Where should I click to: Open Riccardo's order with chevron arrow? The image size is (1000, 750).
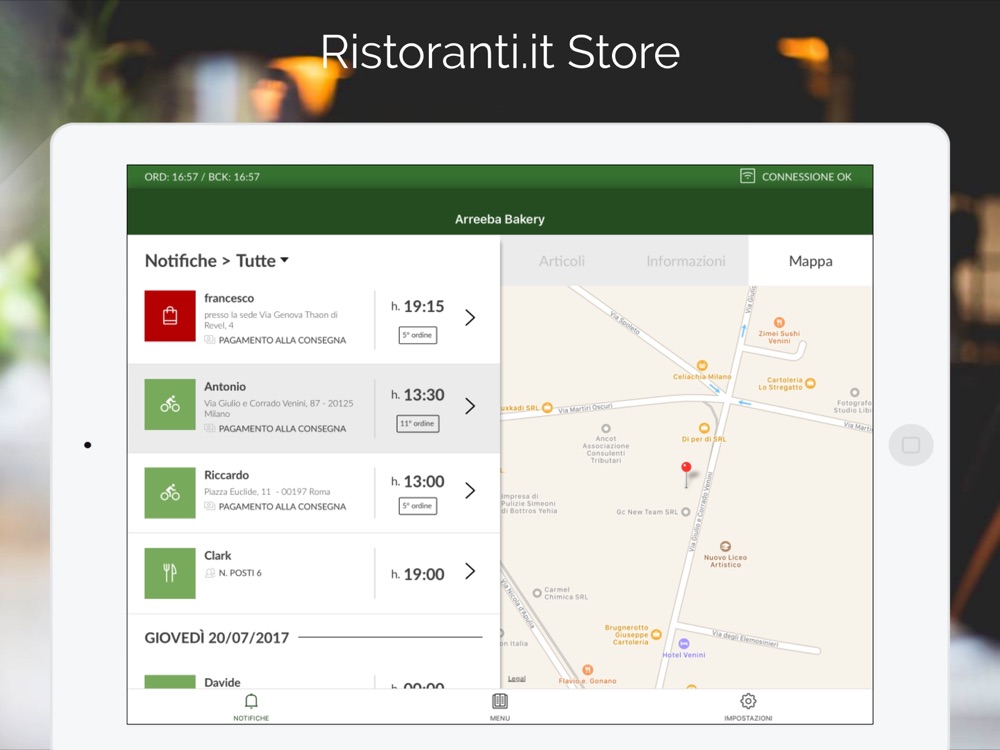coord(470,490)
